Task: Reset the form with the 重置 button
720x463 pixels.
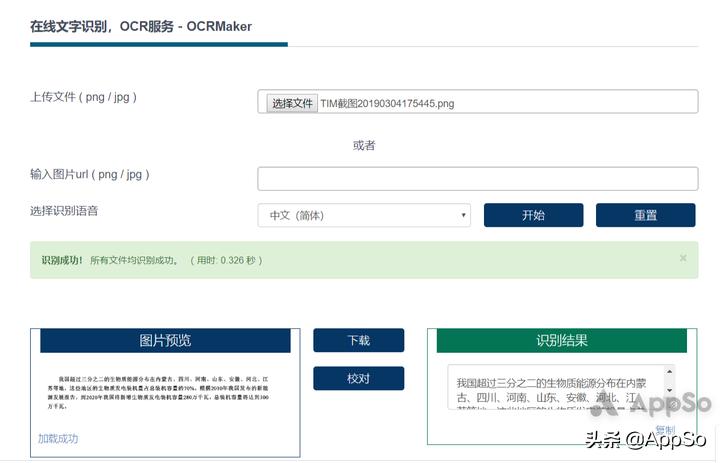Action: pos(646,215)
